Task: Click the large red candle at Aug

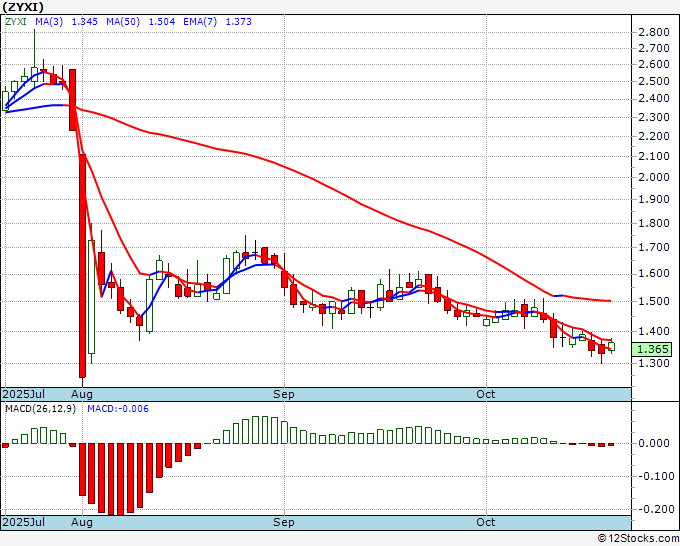Action: pos(82,265)
